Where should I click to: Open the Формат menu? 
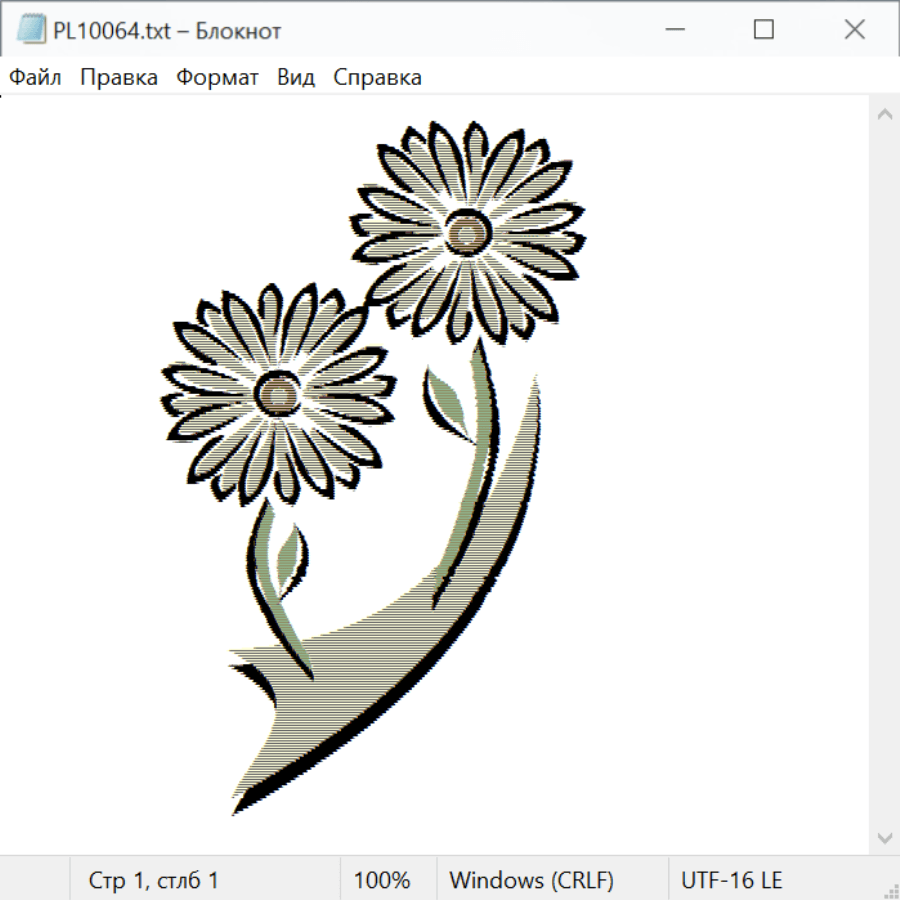coord(217,78)
